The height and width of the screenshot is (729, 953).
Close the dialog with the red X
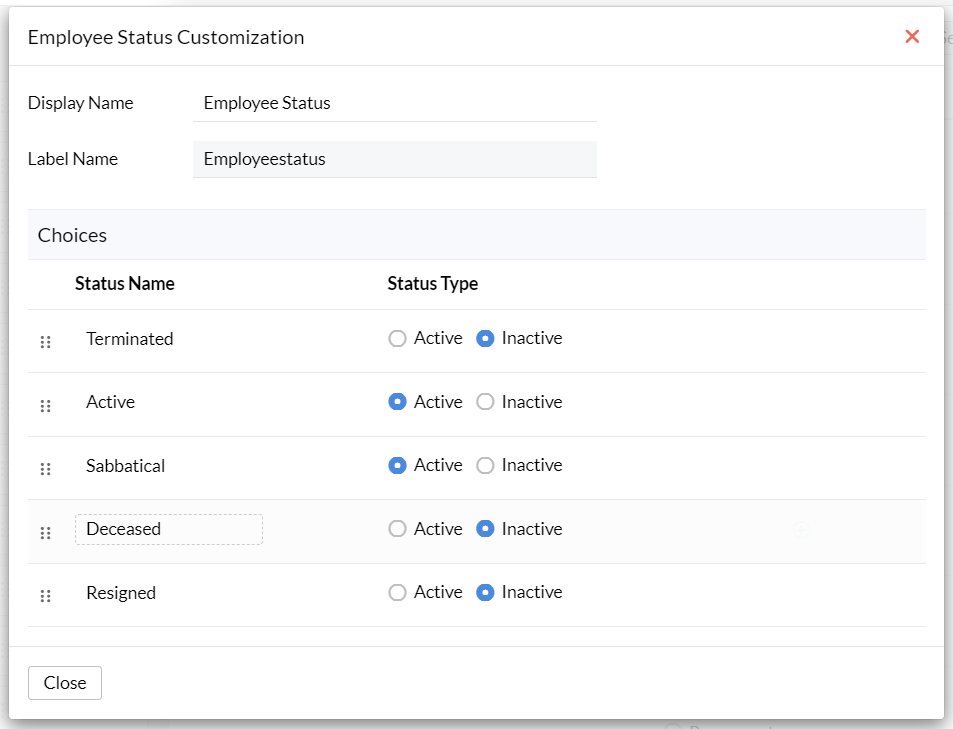[911, 37]
